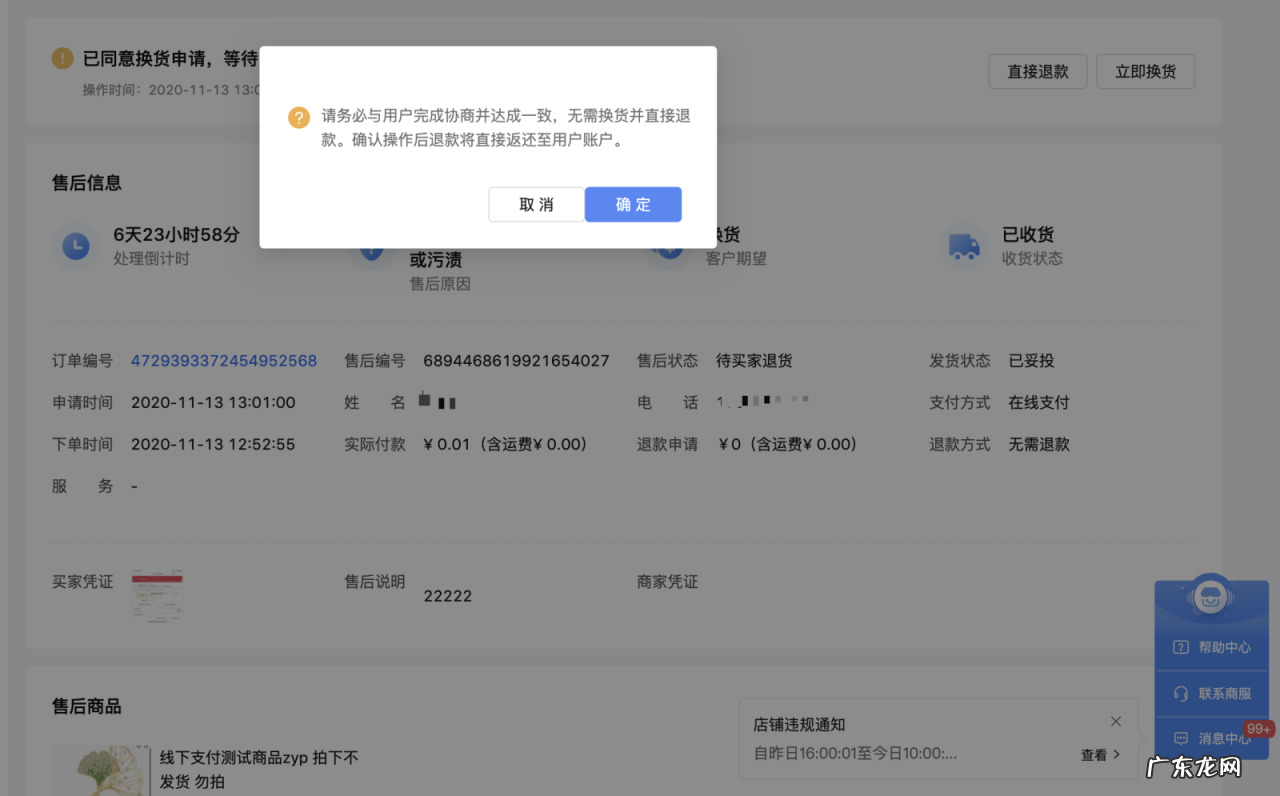Click the clock icon beside the countdown timer
The height and width of the screenshot is (796, 1280).
(75, 246)
